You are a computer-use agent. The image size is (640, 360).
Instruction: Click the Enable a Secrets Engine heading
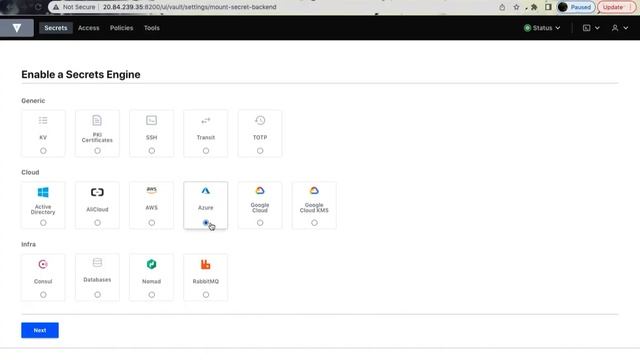(81, 74)
